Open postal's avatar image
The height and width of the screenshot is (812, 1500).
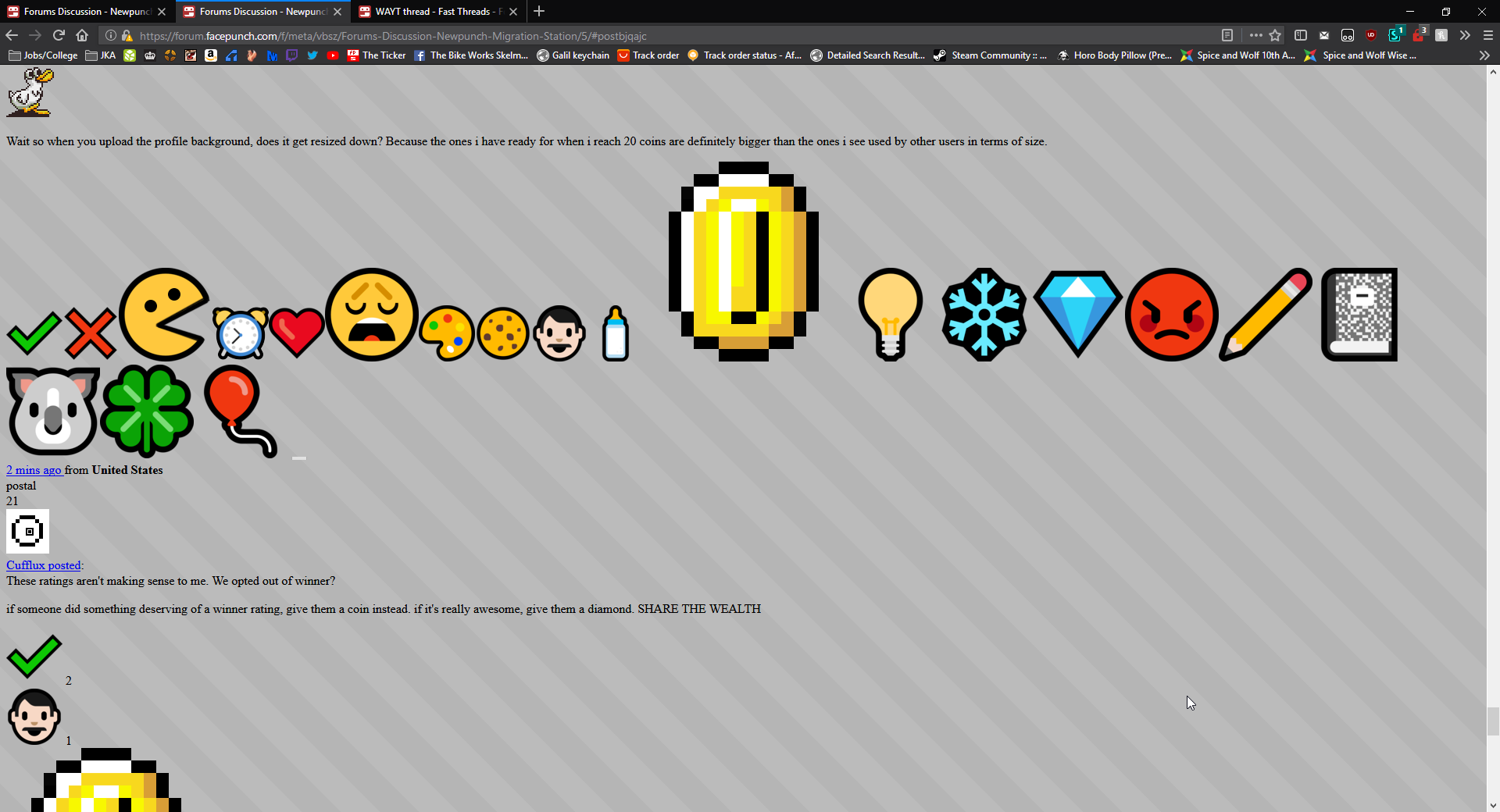[27, 532]
